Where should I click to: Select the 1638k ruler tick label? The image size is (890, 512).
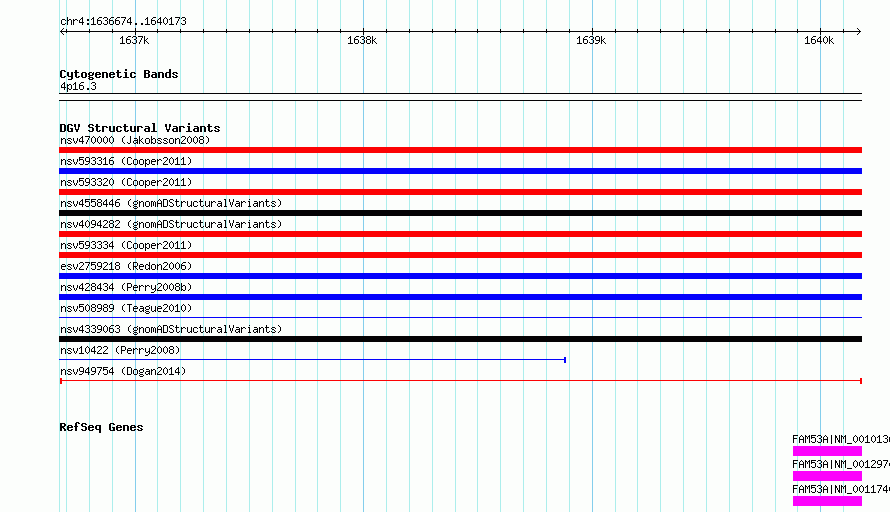click(x=362, y=40)
